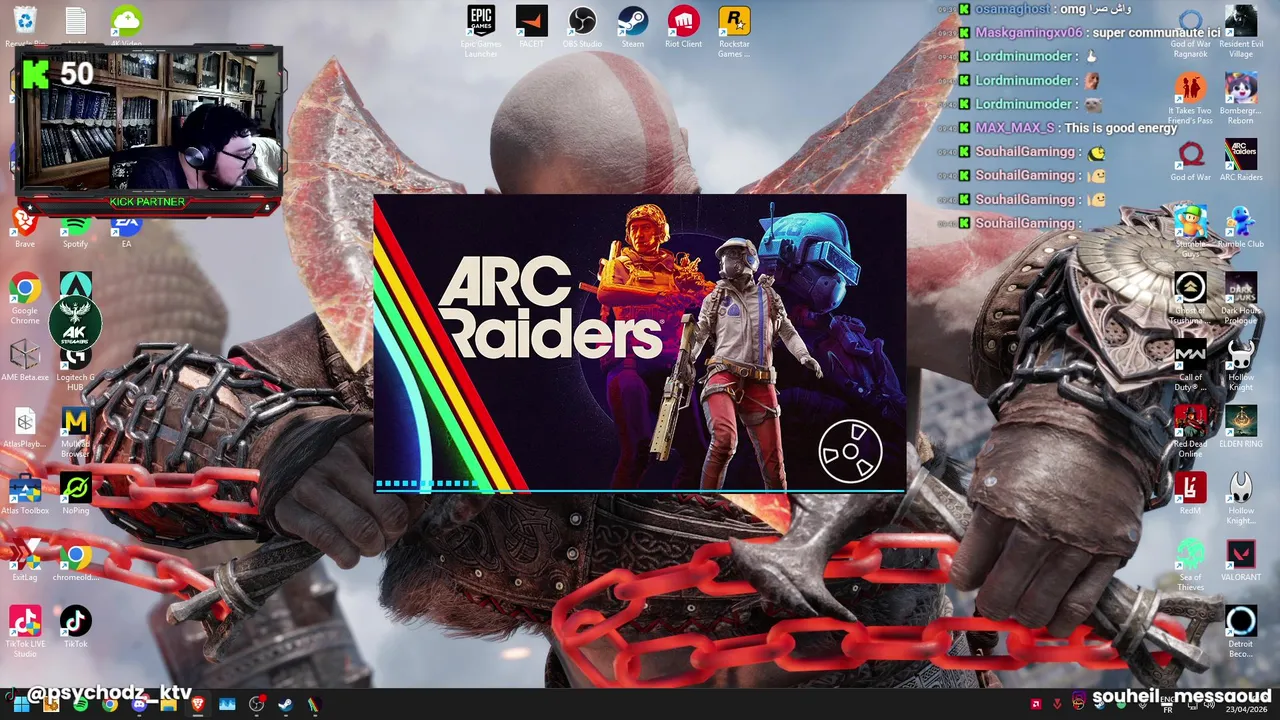The width and height of the screenshot is (1280, 720).
Task: Open the AMD Software tray icon
Action: (1036, 703)
